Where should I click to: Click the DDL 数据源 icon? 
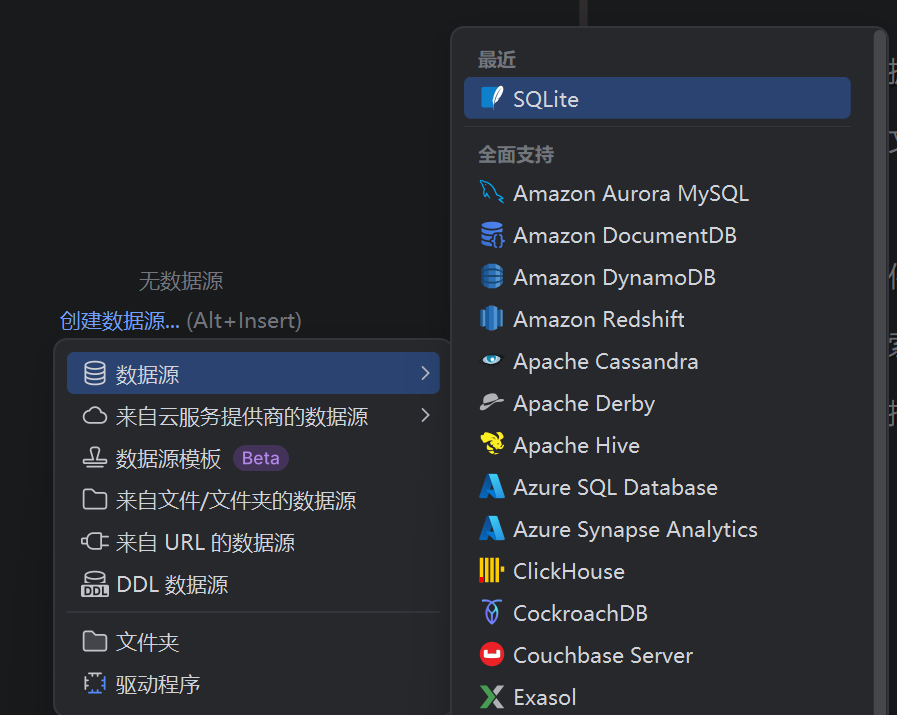(95, 584)
